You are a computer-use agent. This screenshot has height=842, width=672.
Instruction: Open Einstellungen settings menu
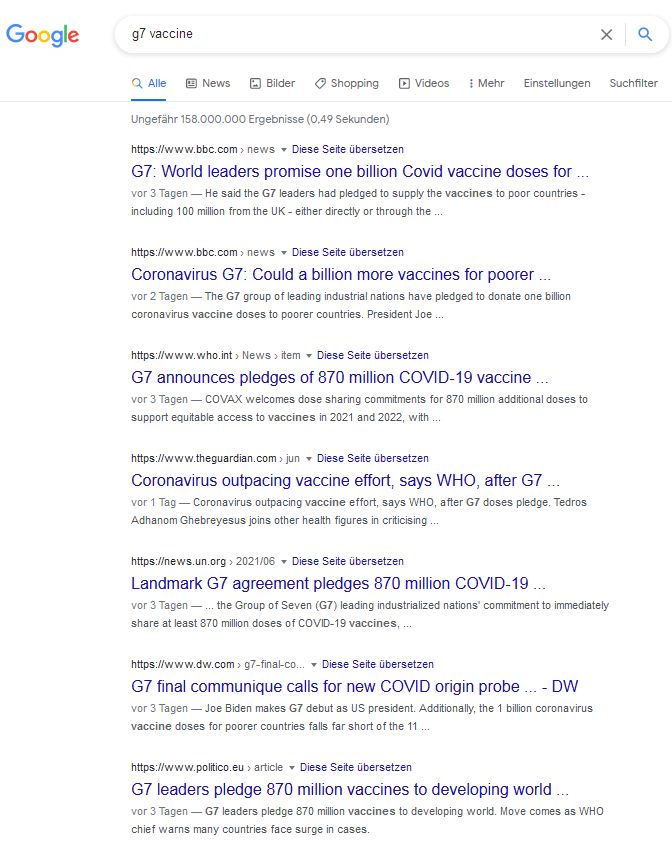click(557, 83)
